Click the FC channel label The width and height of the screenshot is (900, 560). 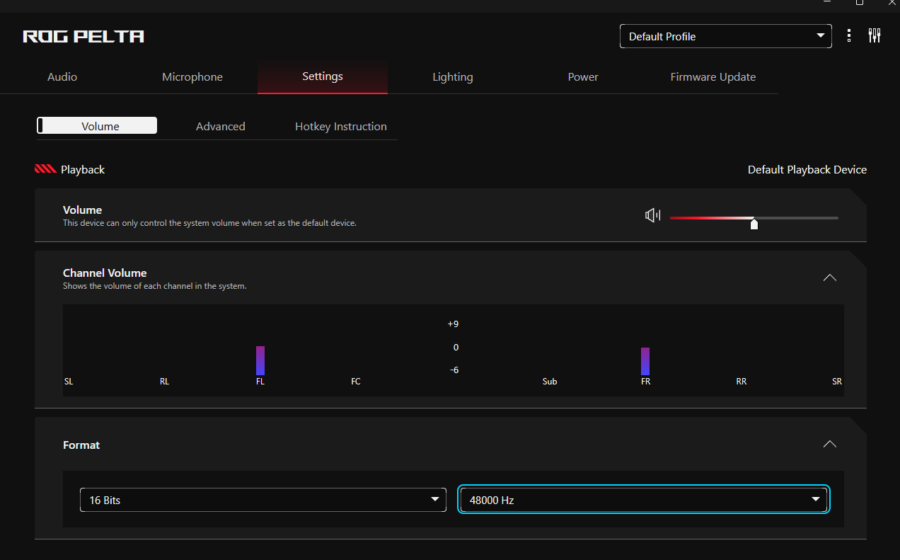(356, 382)
